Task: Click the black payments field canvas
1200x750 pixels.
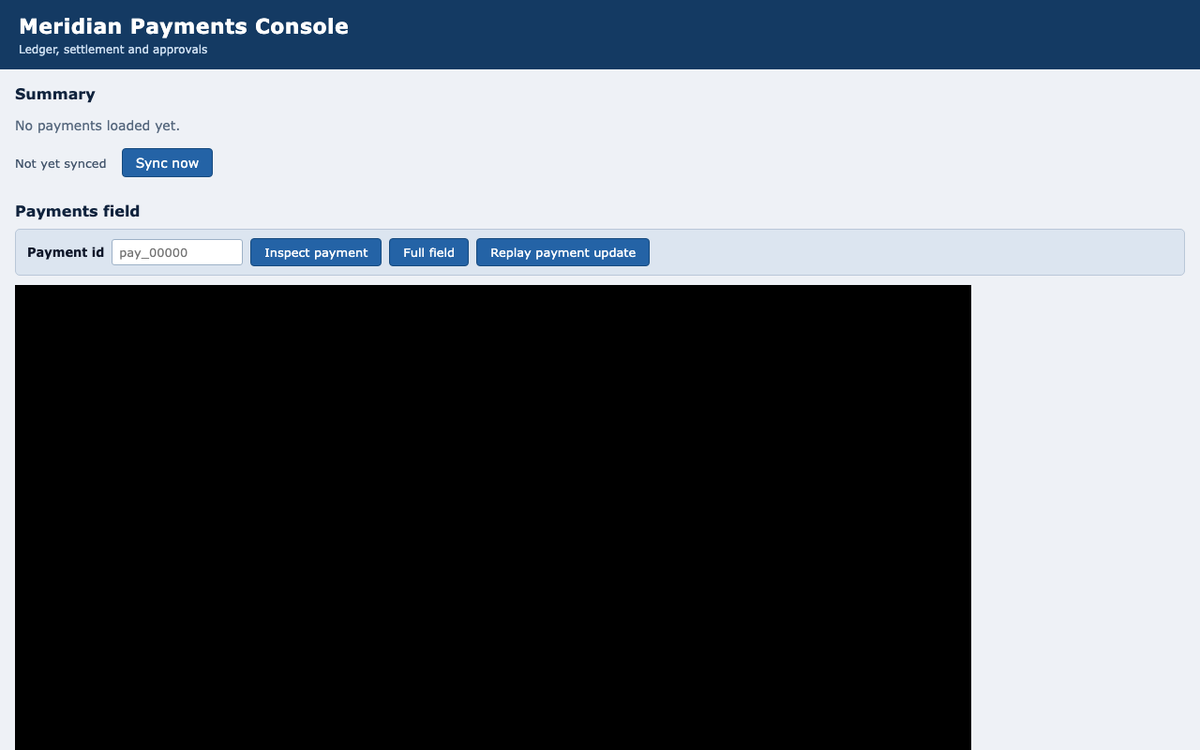Action: pyautogui.click(x=493, y=517)
